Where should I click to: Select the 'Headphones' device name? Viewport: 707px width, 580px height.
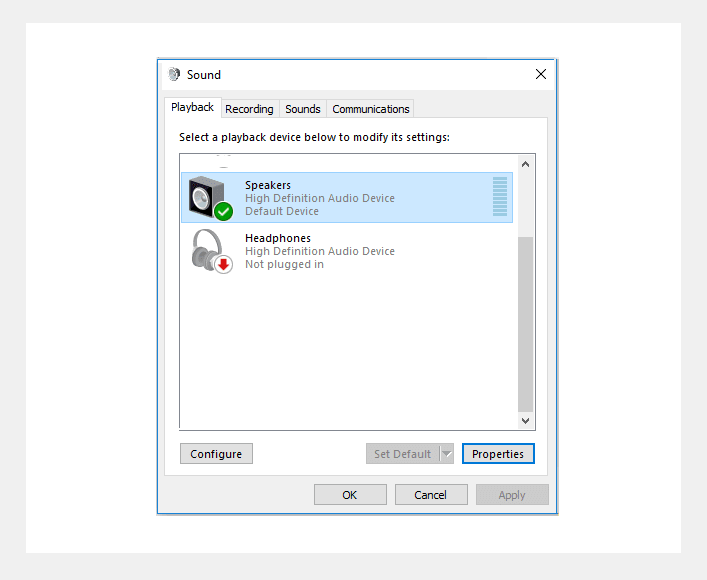click(278, 238)
